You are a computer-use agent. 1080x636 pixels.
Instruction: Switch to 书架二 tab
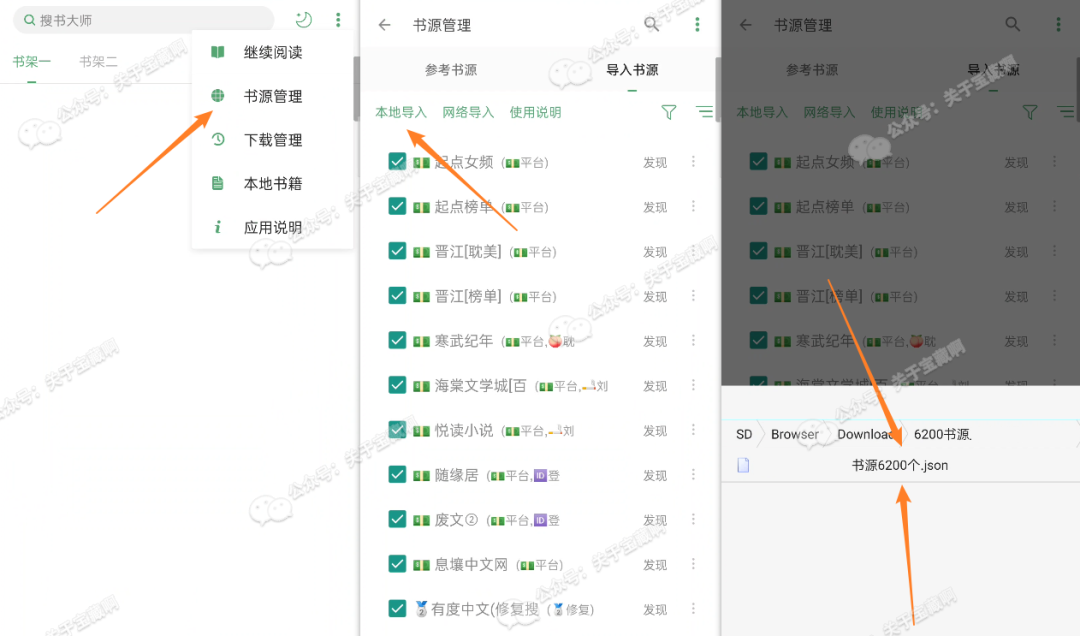point(98,62)
